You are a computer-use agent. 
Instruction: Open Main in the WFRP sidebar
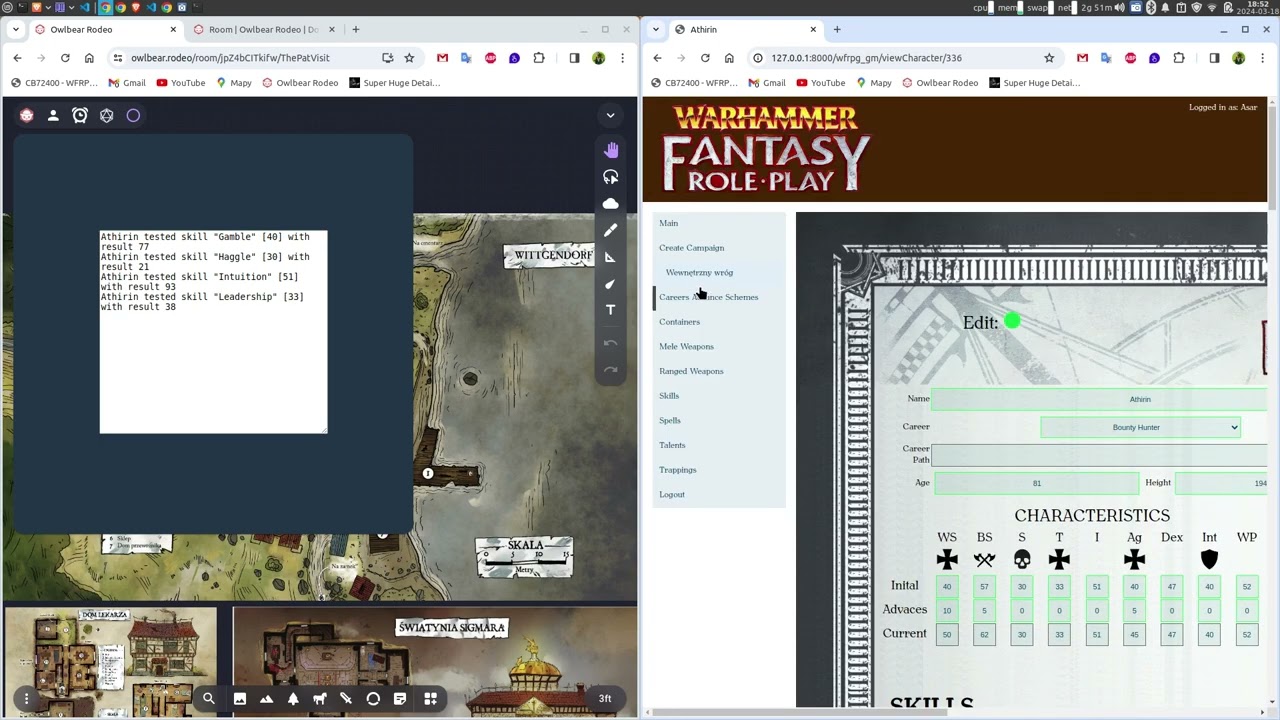[668, 223]
